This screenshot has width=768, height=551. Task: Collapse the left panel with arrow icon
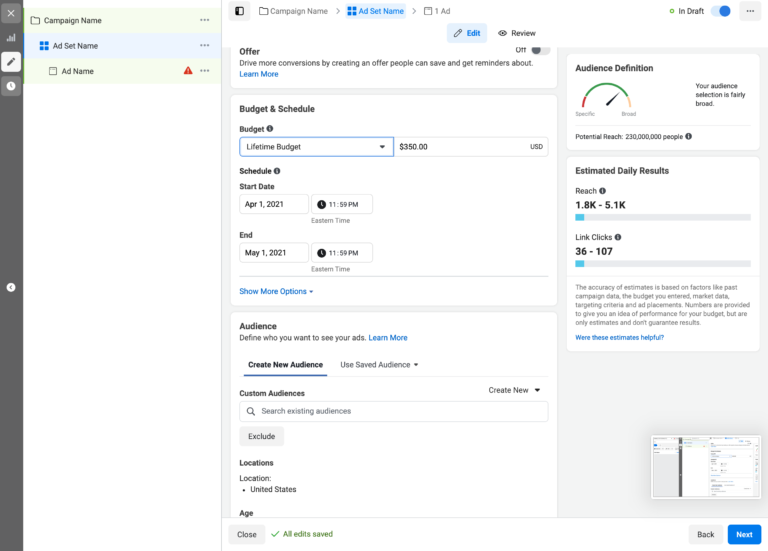[x=11, y=287]
